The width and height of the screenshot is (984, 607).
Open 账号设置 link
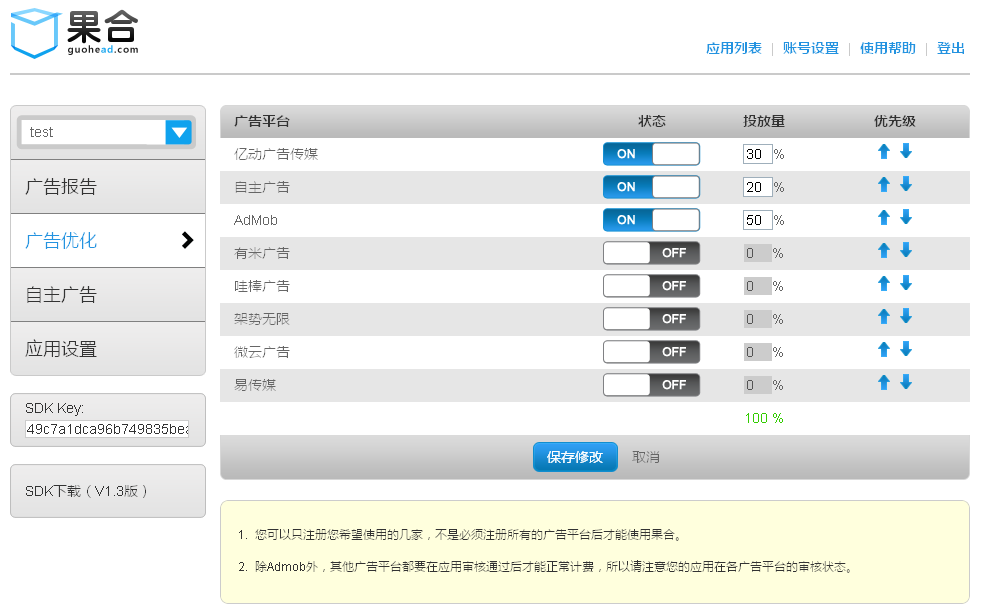(x=811, y=48)
